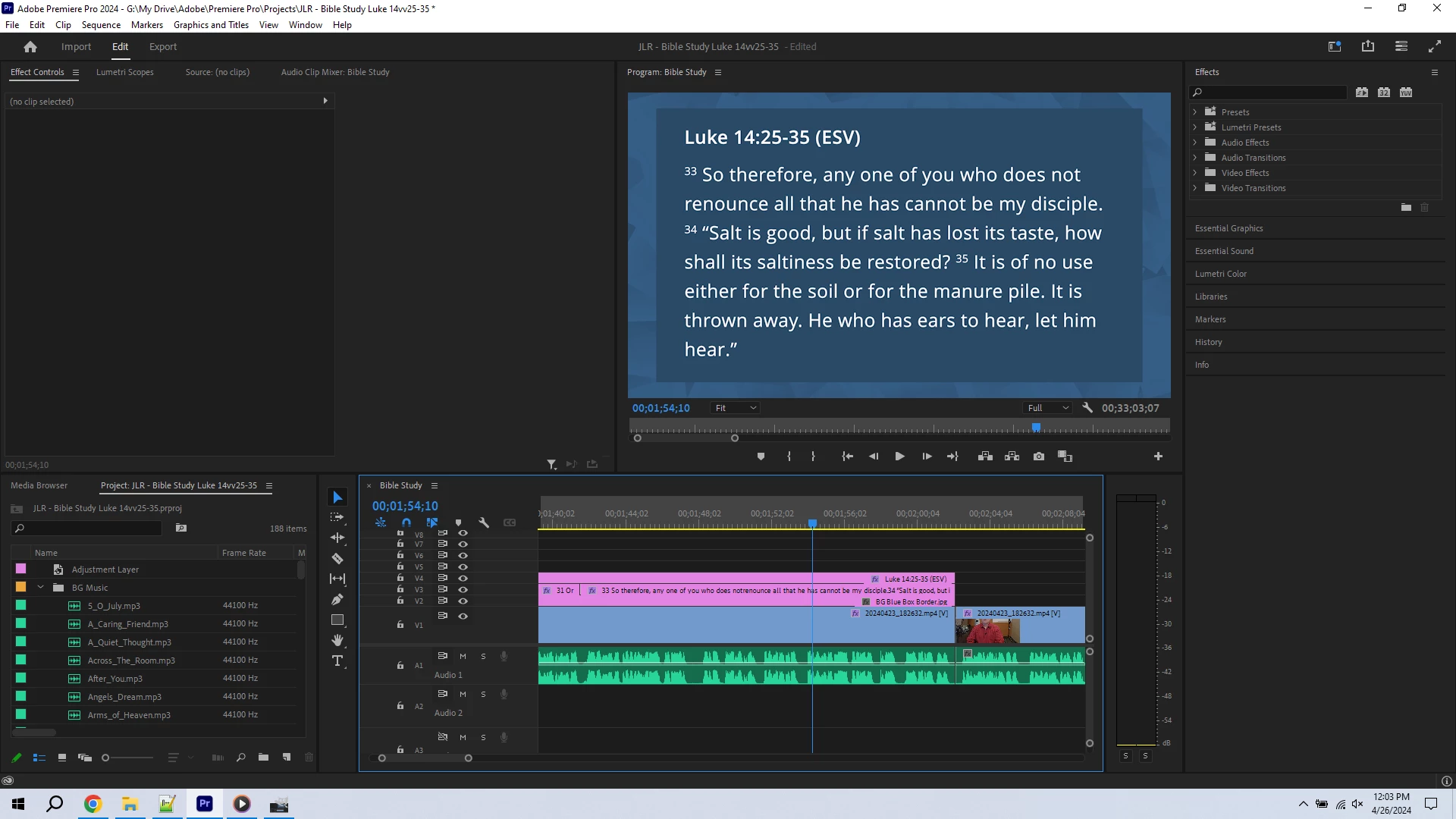Open the Essential Graphics panel
Image resolution: width=1456 pixels, height=819 pixels.
[x=1228, y=228]
